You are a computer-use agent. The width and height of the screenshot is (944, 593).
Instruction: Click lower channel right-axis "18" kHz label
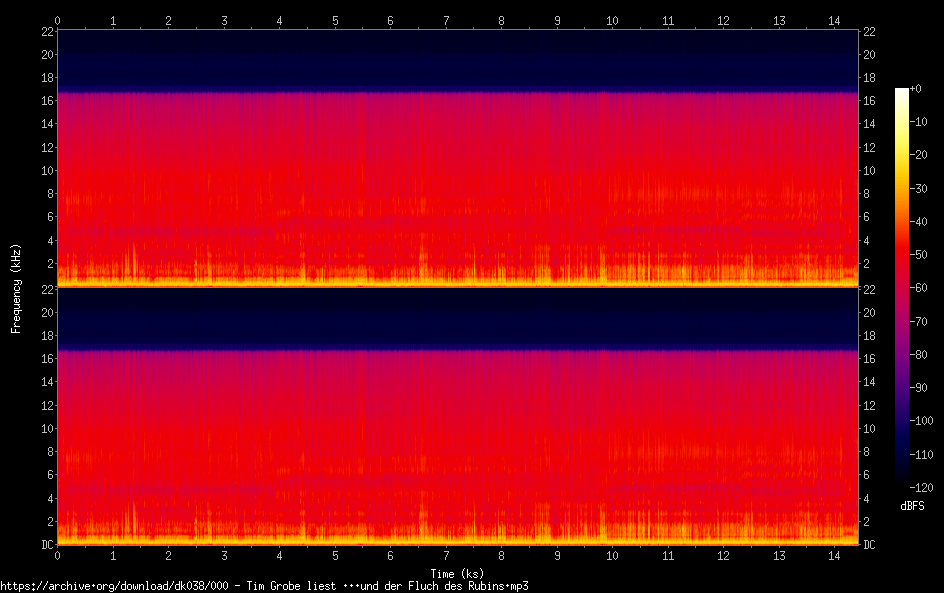pyautogui.click(x=869, y=335)
